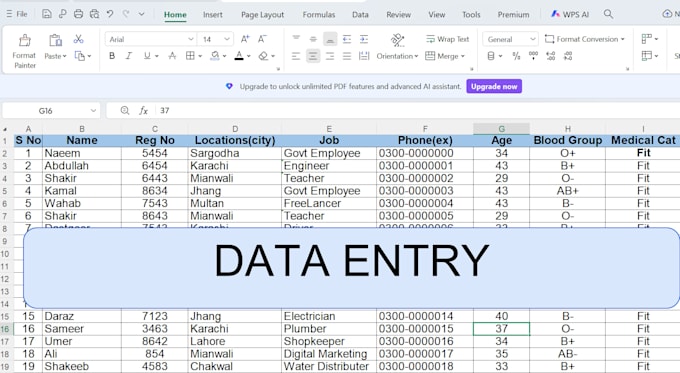Click the Save icon in the quick access bar
680x373 pixels.
point(46,14)
